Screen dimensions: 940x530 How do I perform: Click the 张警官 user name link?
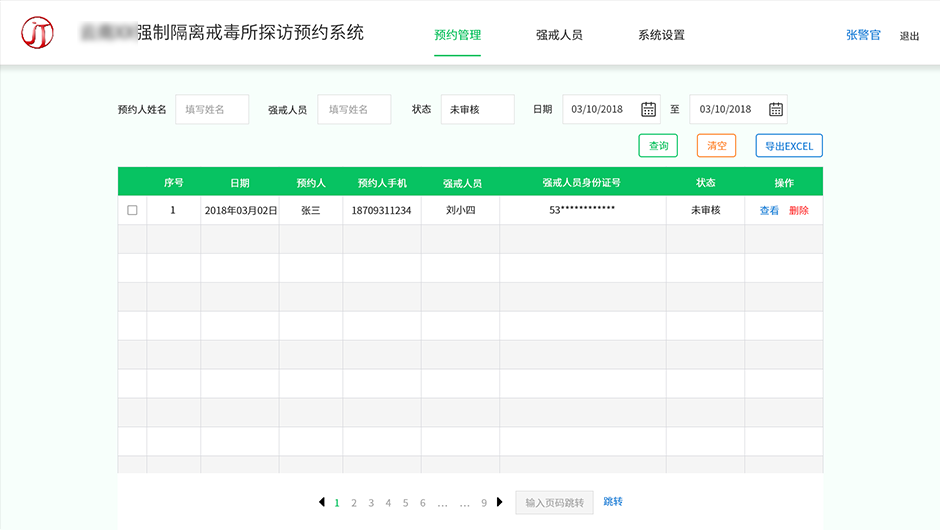[x=863, y=35]
